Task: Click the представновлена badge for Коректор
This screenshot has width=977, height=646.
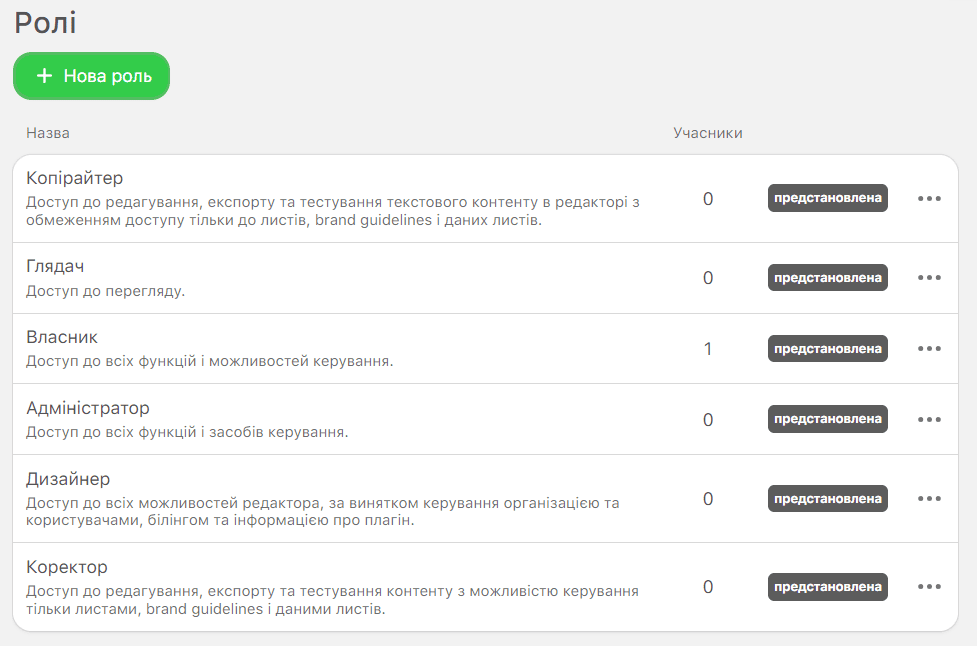Action: [827, 587]
